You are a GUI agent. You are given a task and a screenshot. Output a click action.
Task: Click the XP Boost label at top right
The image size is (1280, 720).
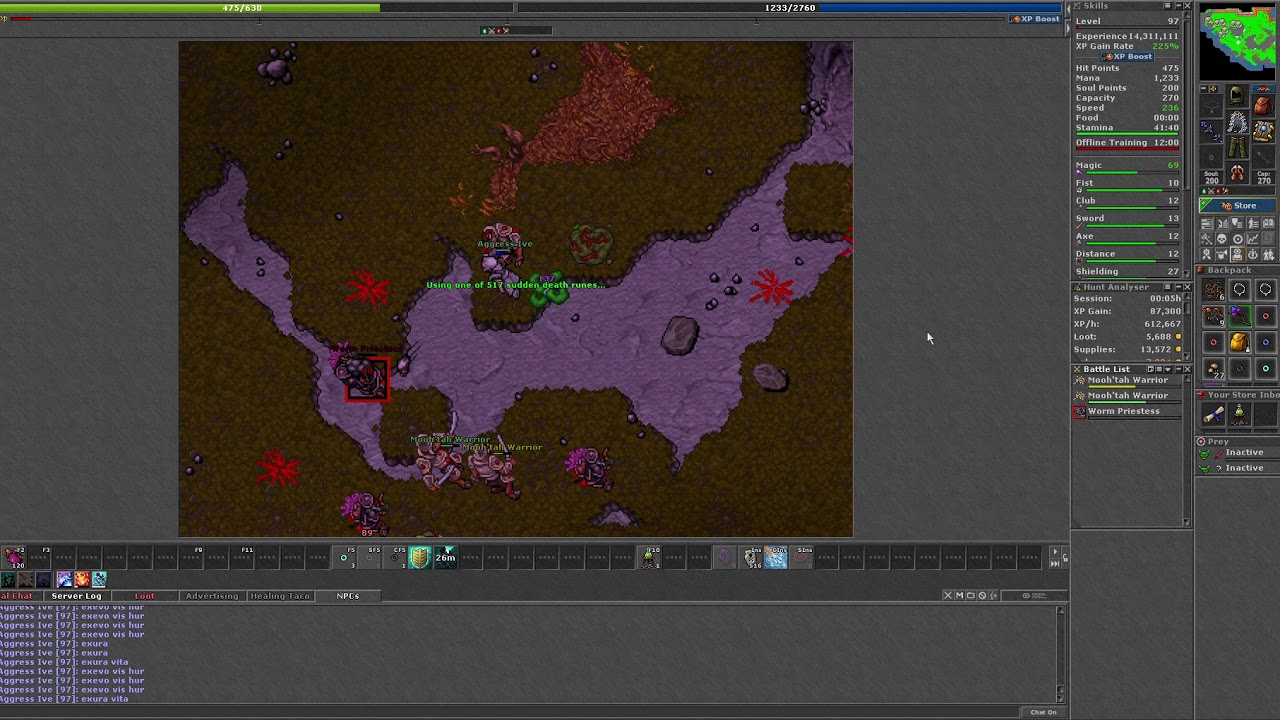point(1035,19)
